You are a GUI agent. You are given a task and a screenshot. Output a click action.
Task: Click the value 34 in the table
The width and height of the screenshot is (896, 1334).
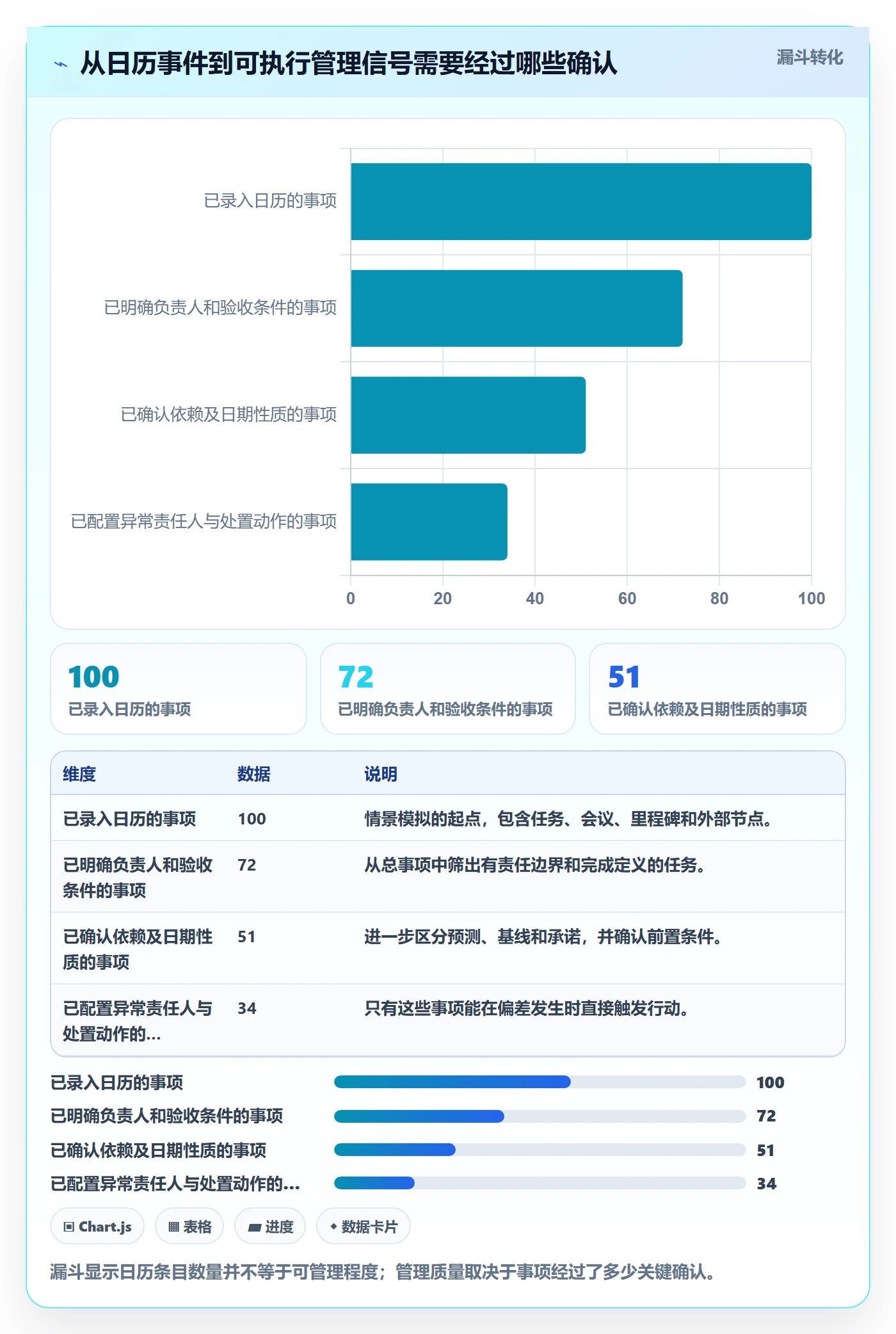coord(247,1008)
